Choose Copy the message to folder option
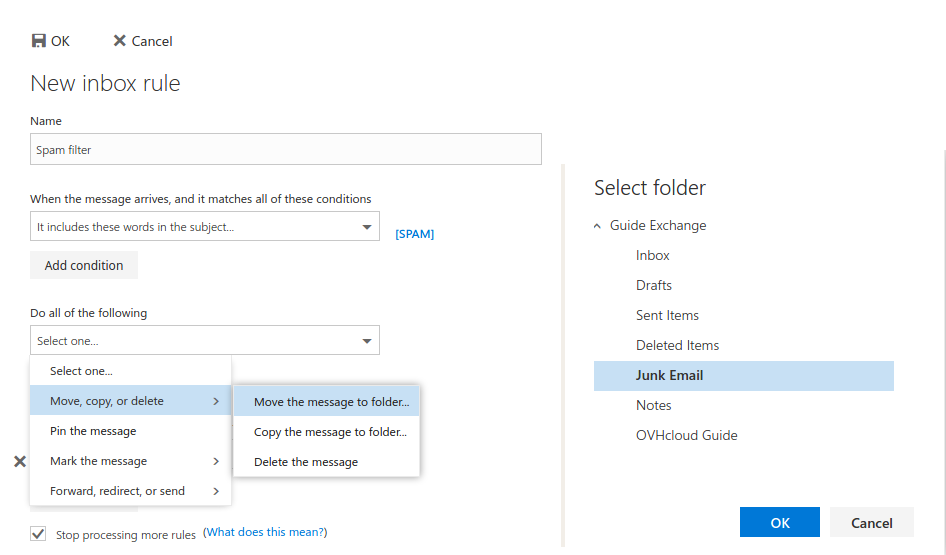This screenshot has height=555, width=946. 330,432
